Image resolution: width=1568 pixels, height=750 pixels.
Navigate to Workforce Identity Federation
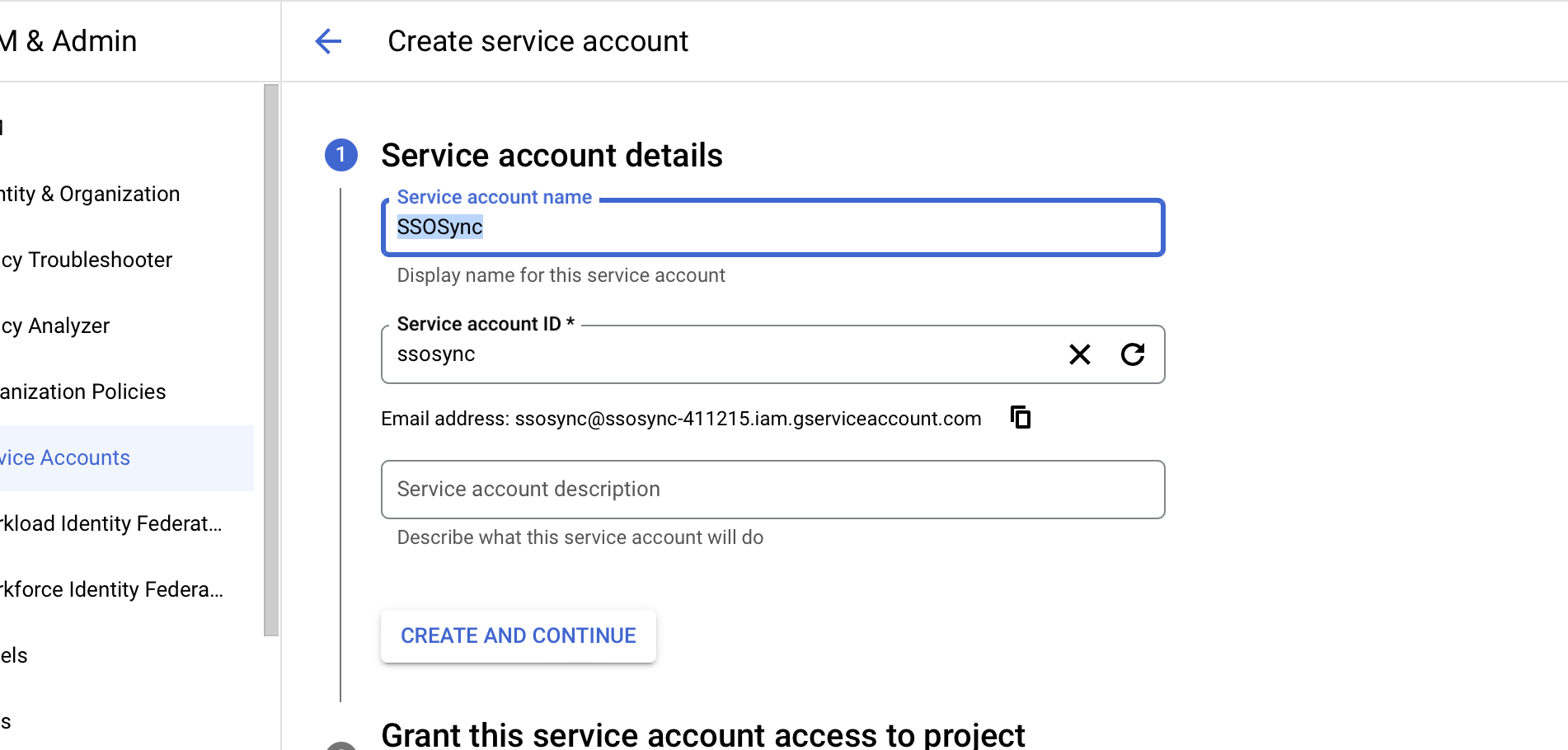(111, 589)
